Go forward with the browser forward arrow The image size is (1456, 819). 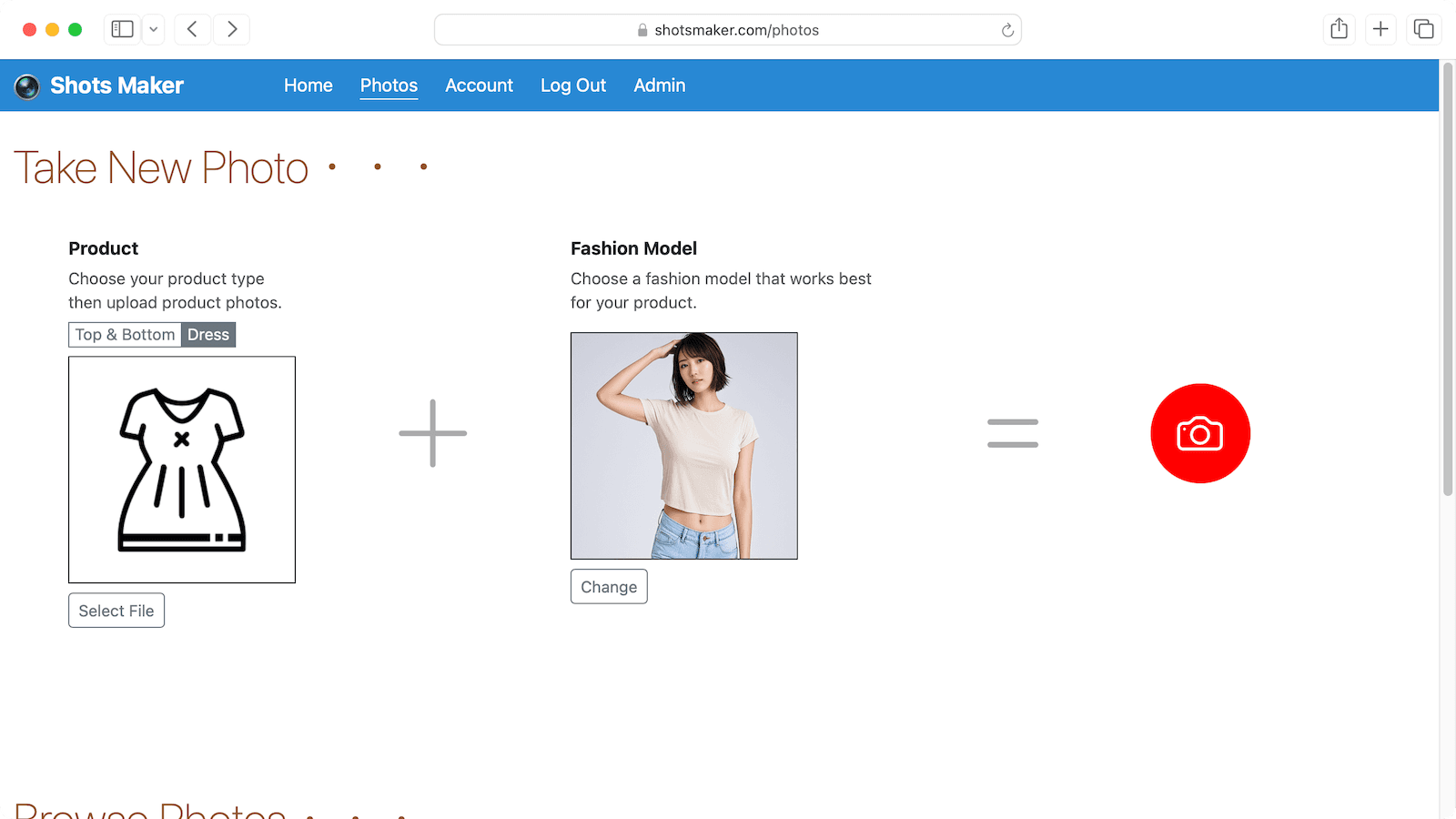click(x=232, y=30)
